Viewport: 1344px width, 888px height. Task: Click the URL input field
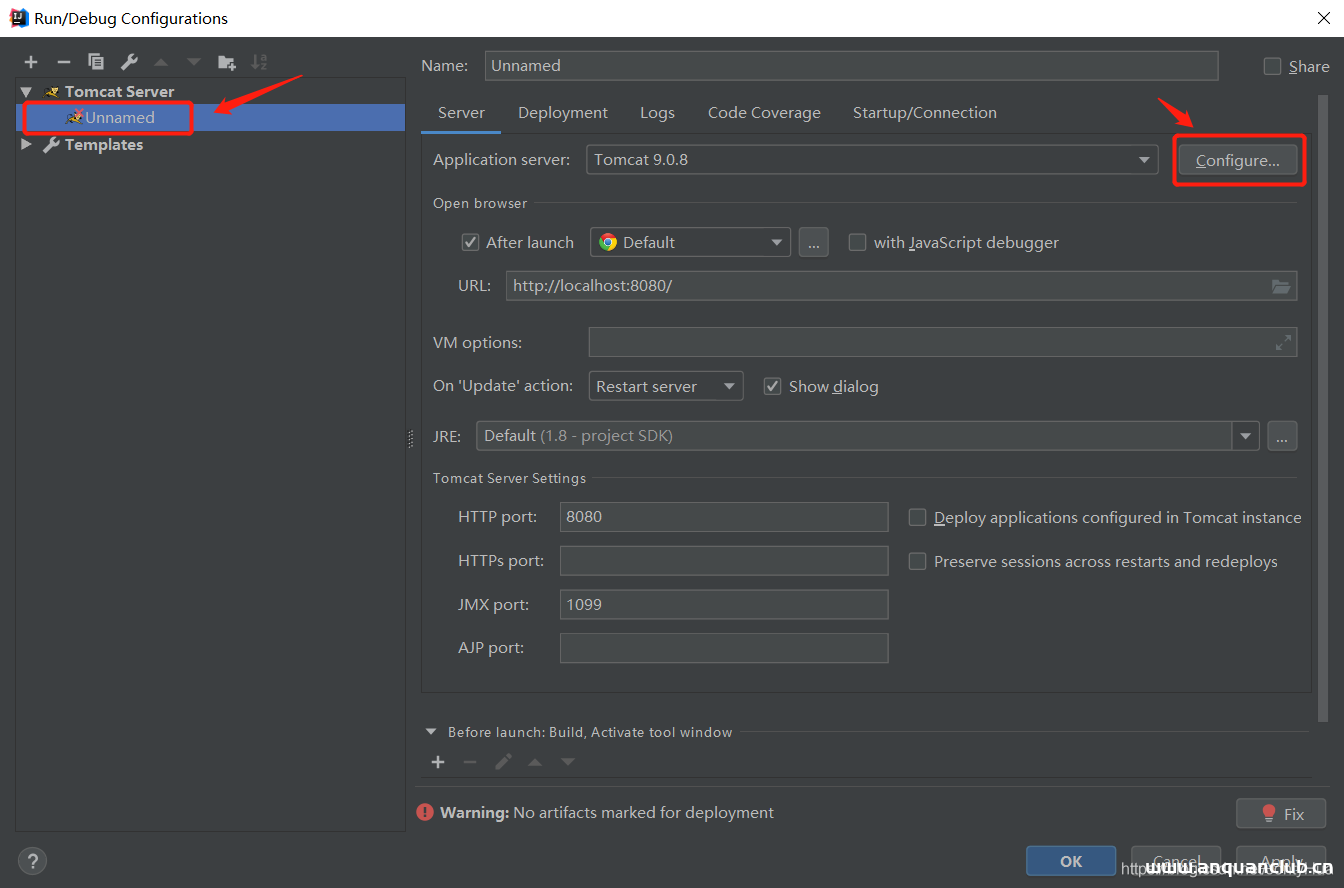[901, 286]
